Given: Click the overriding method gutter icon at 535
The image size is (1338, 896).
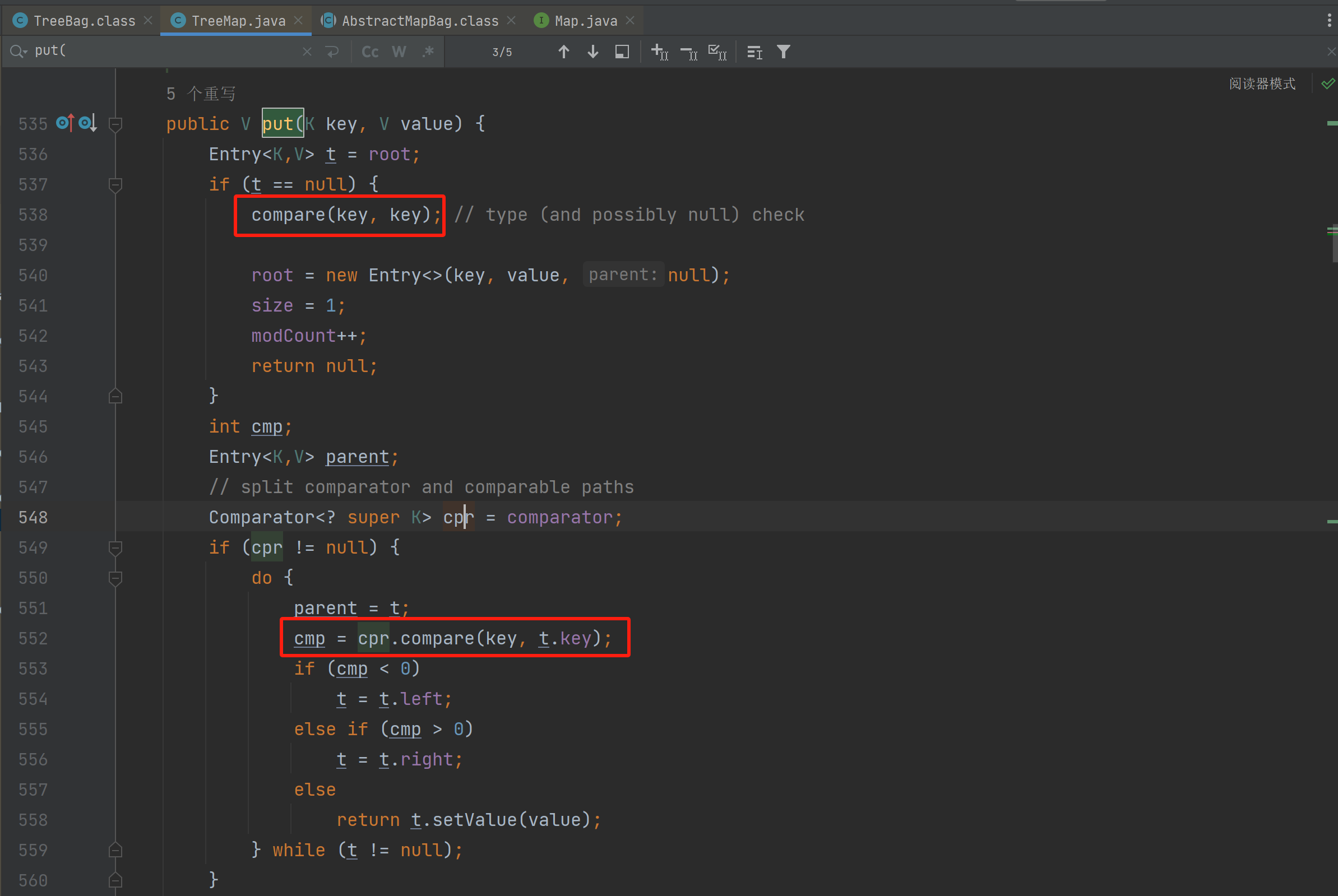Looking at the screenshot, I should [x=64, y=123].
